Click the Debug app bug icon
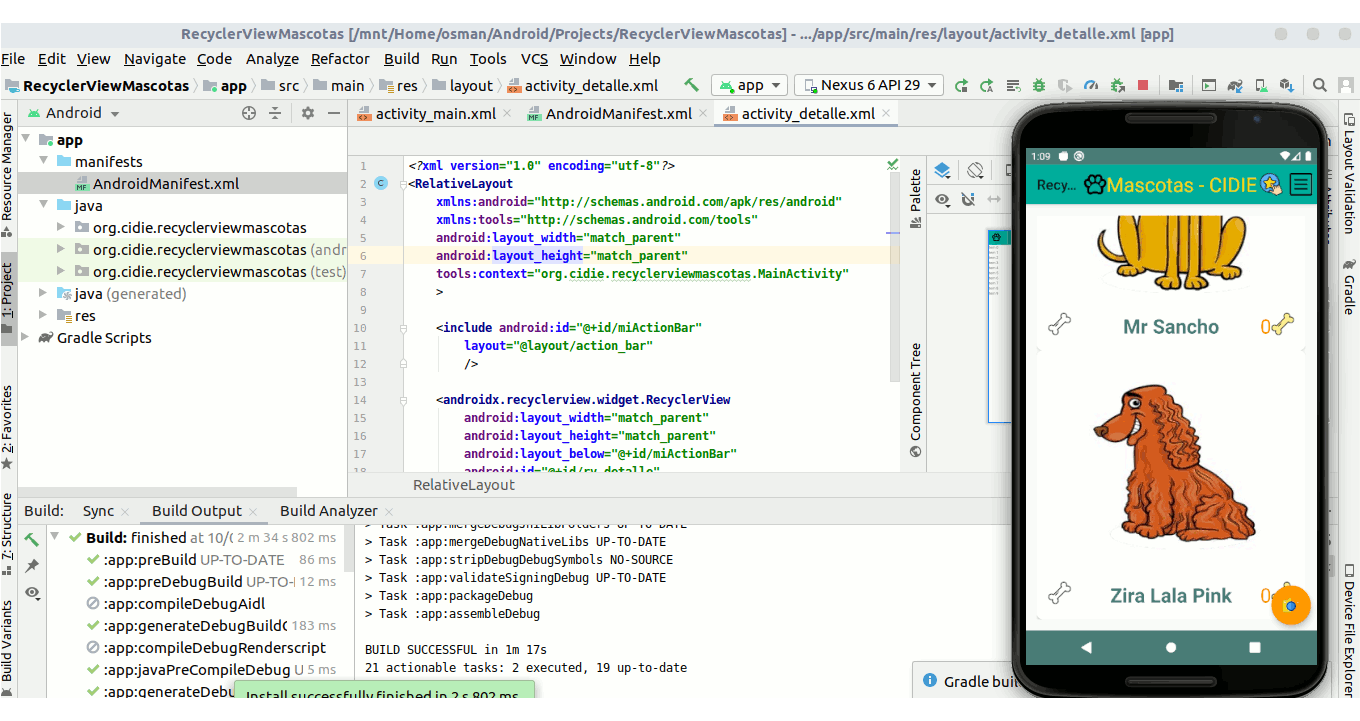The image size is (1360, 721). 1039,85
